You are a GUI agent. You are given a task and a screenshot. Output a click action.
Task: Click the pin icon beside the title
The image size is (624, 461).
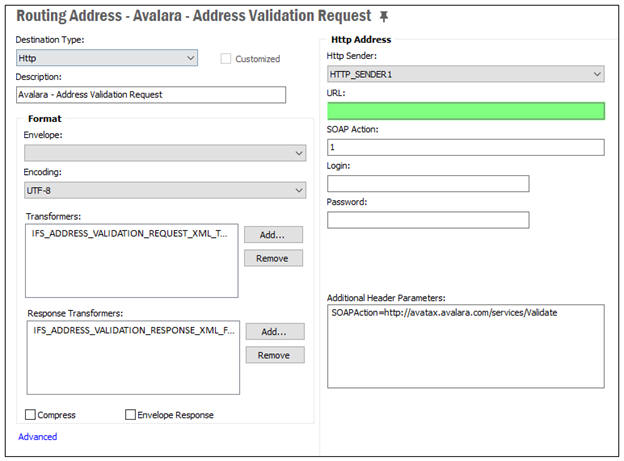pyautogui.click(x=383, y=16)
